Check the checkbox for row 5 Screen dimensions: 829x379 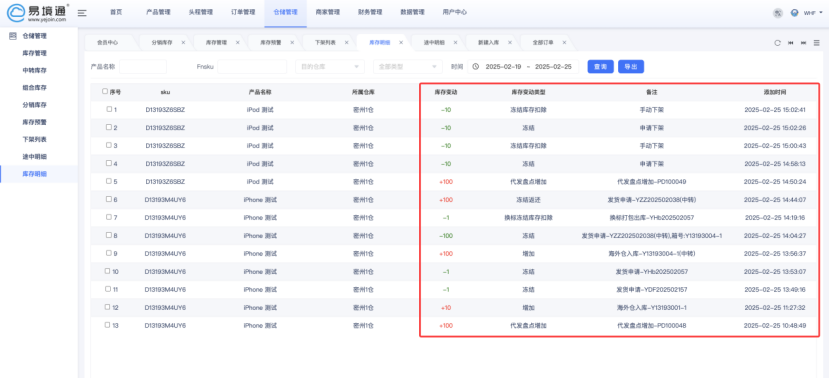[109, 181]
